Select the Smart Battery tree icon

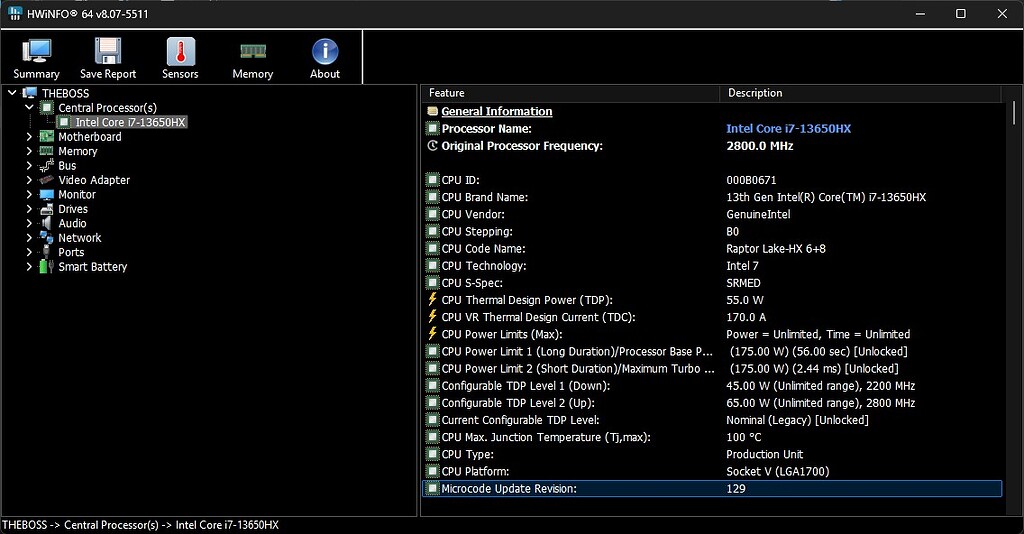coord(46,266)
